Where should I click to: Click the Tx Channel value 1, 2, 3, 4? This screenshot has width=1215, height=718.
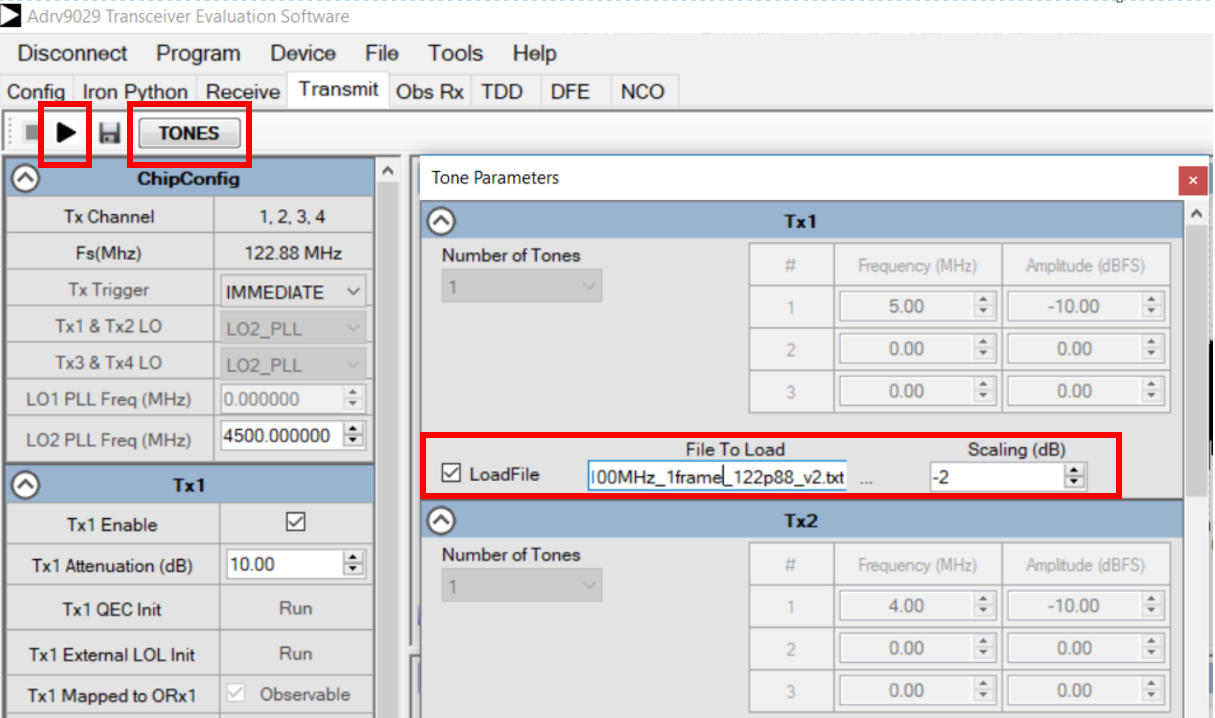click(x=292, y=216)
